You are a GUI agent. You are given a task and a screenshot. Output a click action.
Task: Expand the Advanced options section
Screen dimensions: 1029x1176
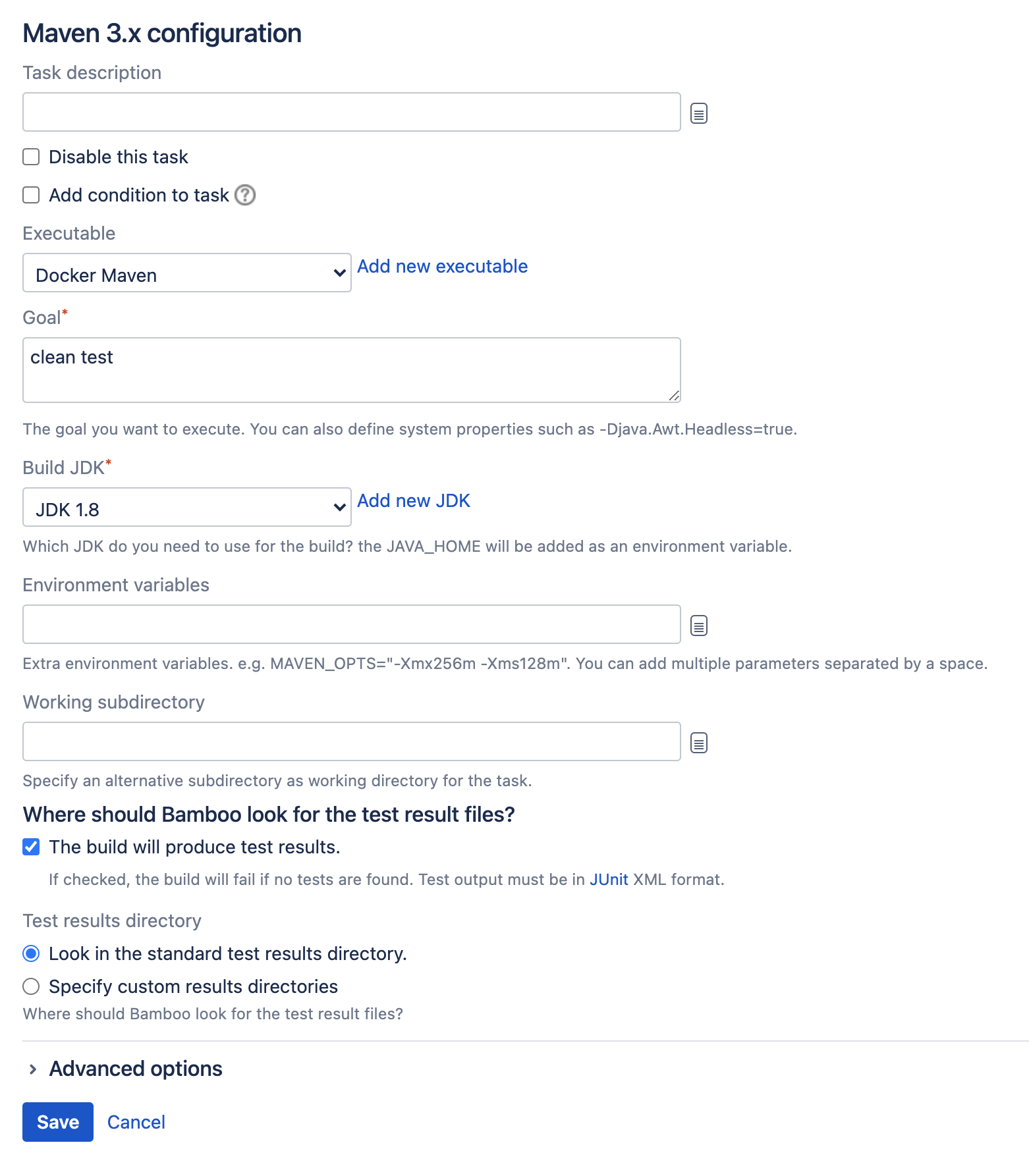pos(136,1069)
